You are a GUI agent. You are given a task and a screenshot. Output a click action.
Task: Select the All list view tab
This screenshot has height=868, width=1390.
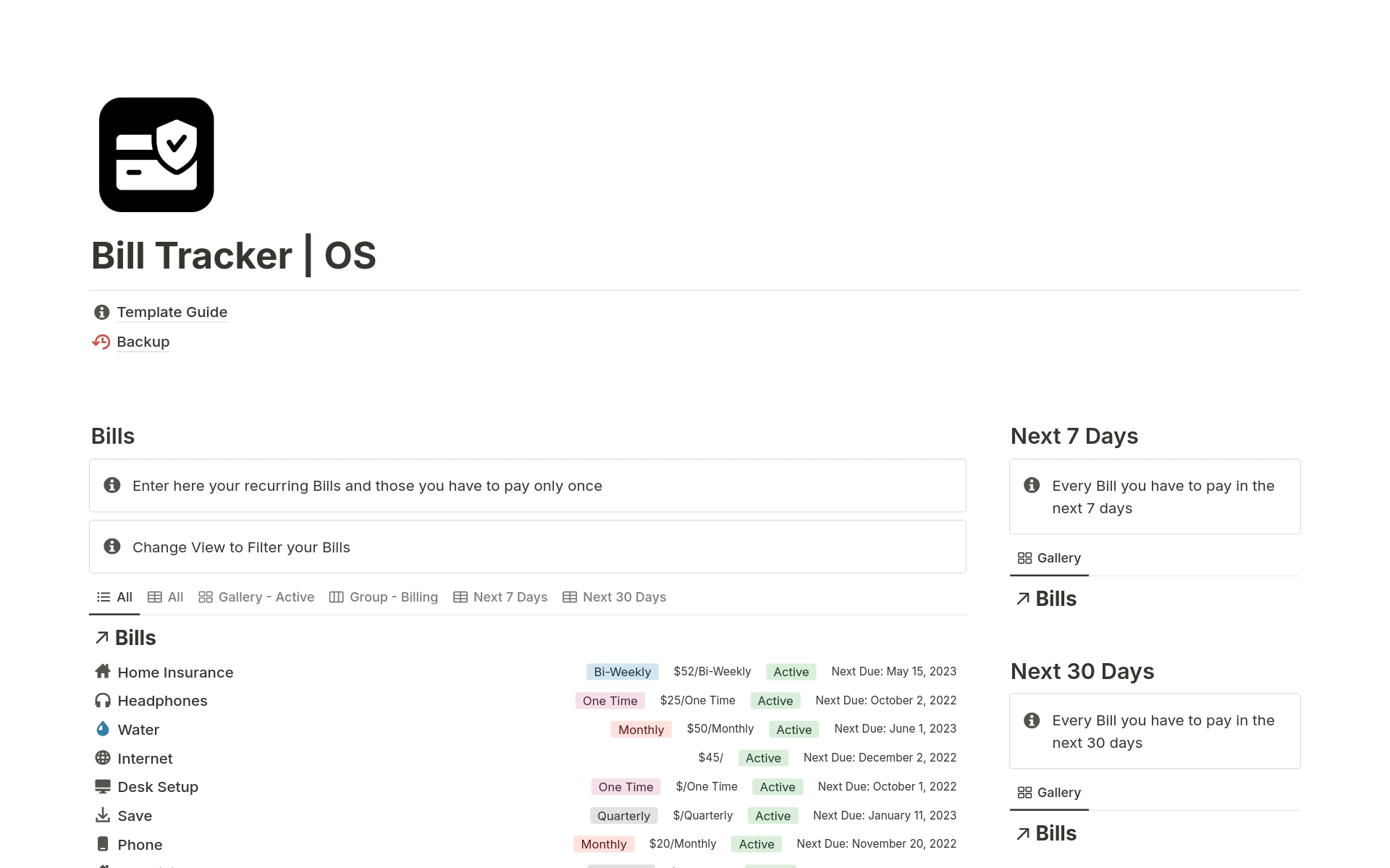[114, 597]
